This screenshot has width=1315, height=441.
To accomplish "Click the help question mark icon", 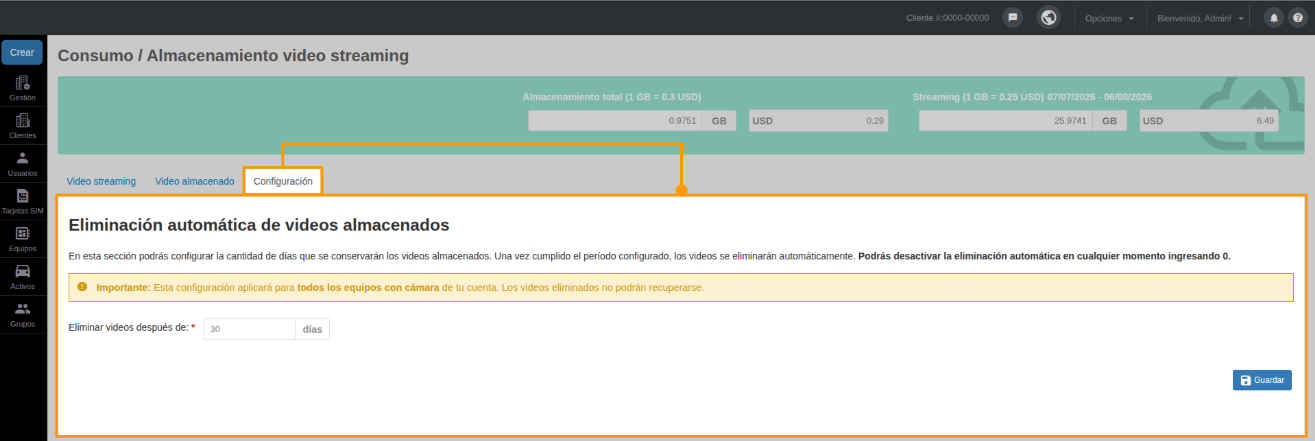I will pyautogui.click(x=1297, y=18).
